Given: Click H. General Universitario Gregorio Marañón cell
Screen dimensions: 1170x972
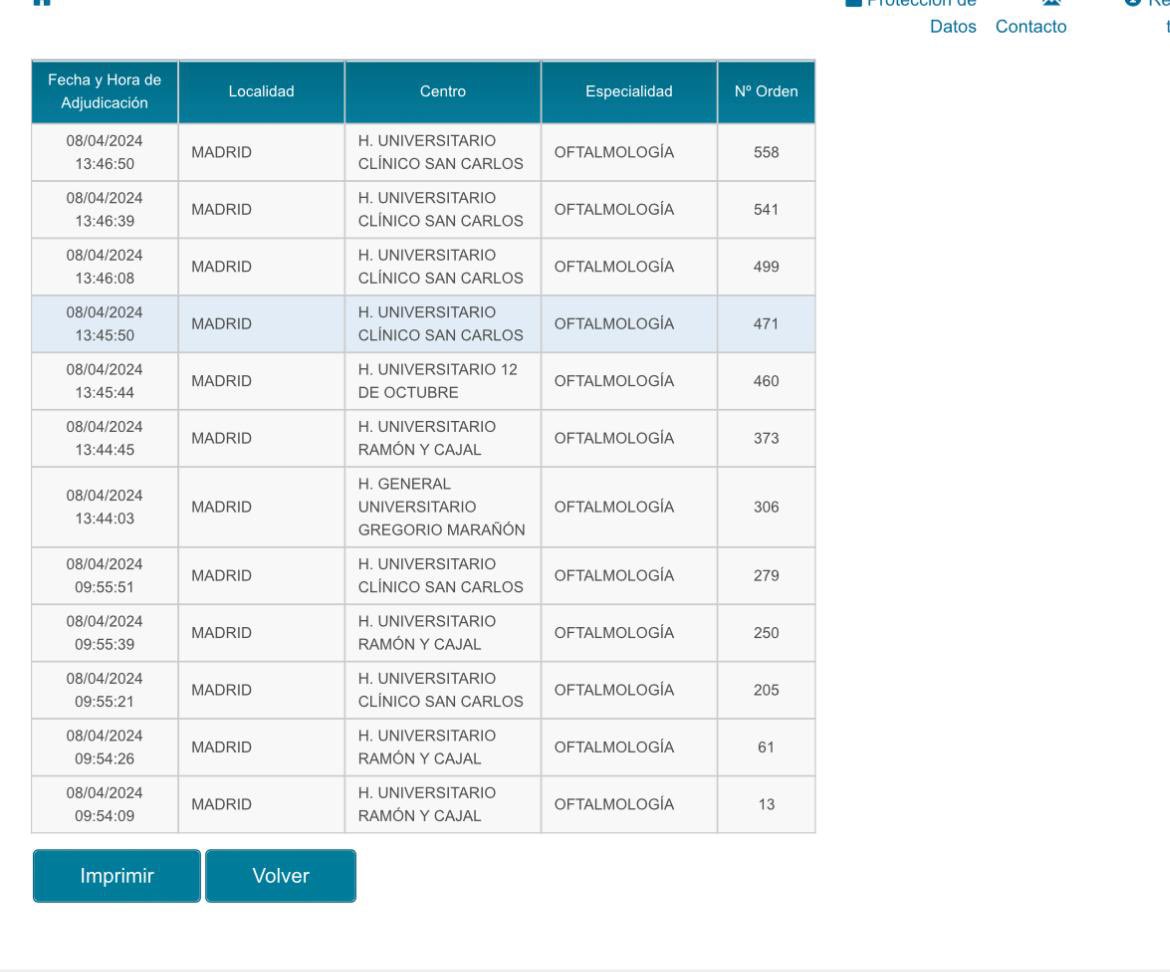Looking at the screenshot, I should point(442,507).
